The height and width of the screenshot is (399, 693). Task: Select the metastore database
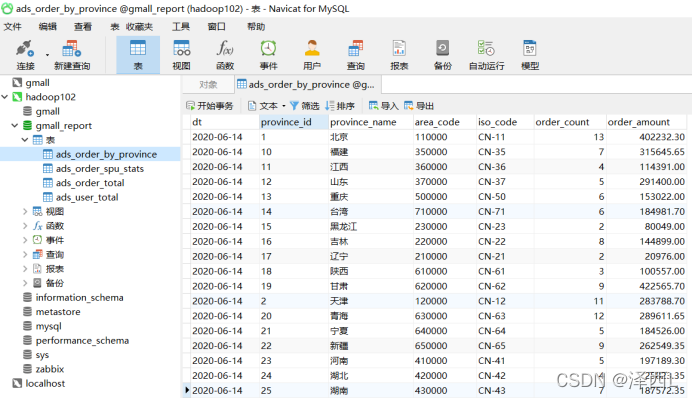pos(58,312)
